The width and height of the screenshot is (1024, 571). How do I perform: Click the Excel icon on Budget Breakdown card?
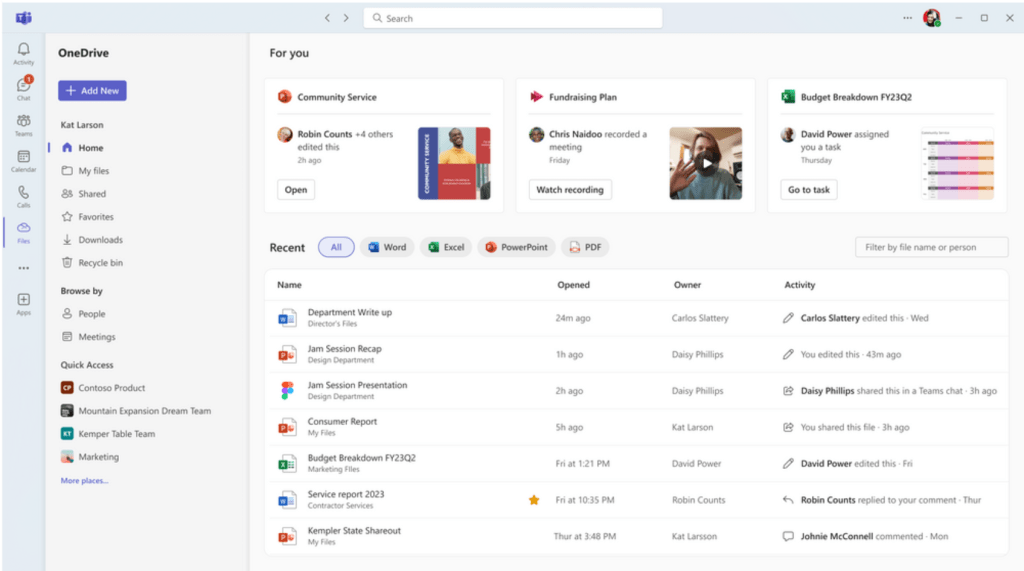click(x=788, y=97)
